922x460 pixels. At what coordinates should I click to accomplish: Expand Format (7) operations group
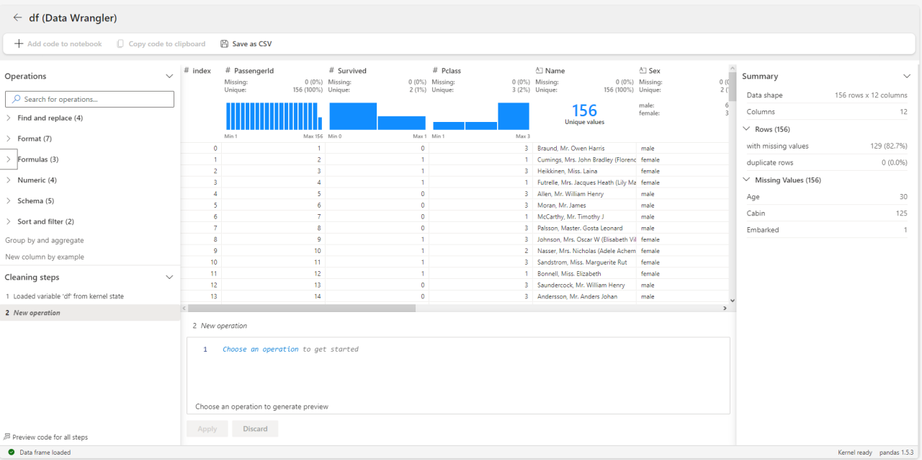click(x=9, y=139)
